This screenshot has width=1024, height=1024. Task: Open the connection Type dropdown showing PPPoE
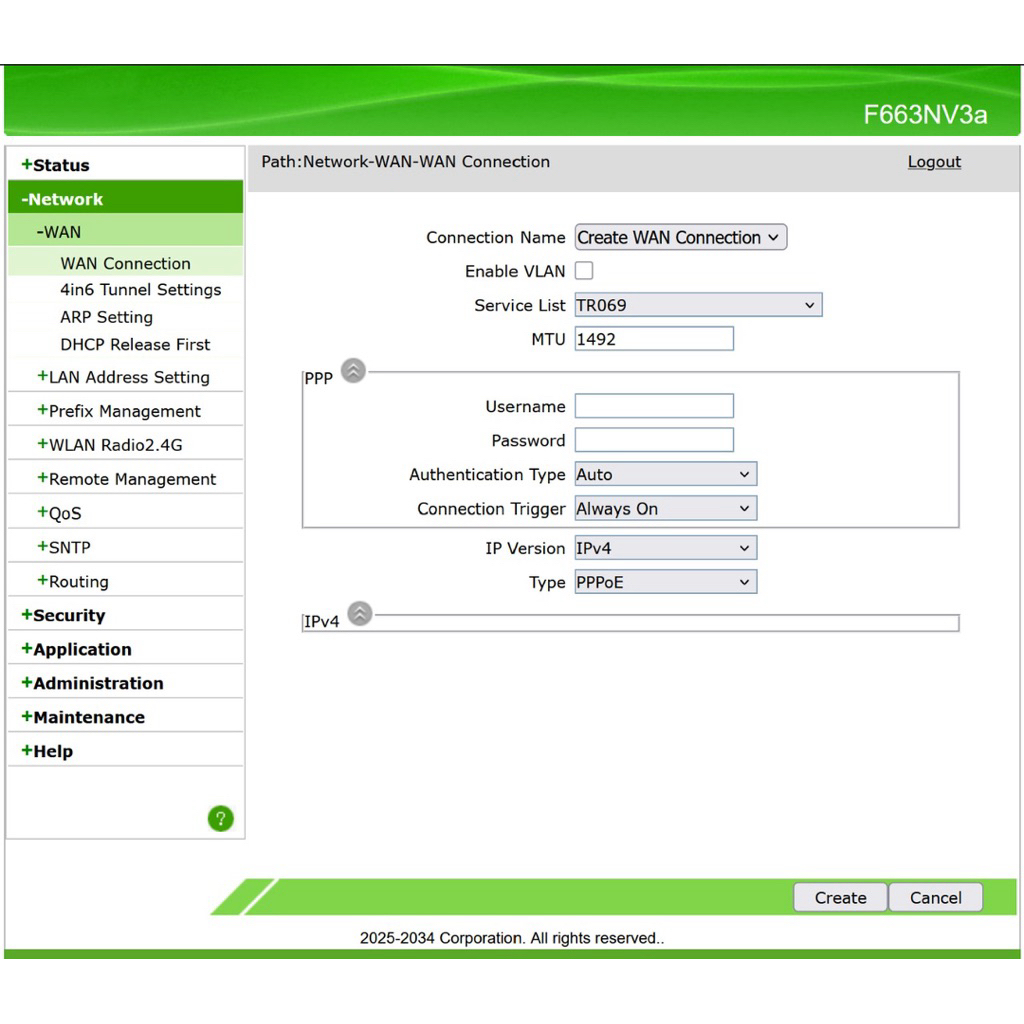[x=665, y=582]
